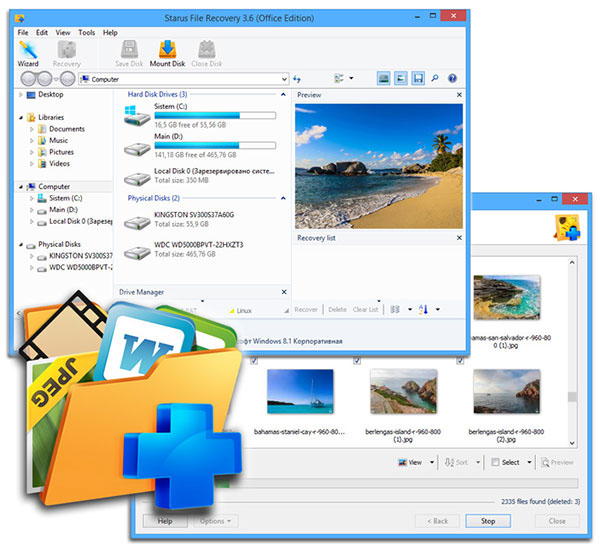Screen dimensions: 600x544
Task: Toggle the Select checkbox in wizard toolbar
Action: [x=495, y=462]
